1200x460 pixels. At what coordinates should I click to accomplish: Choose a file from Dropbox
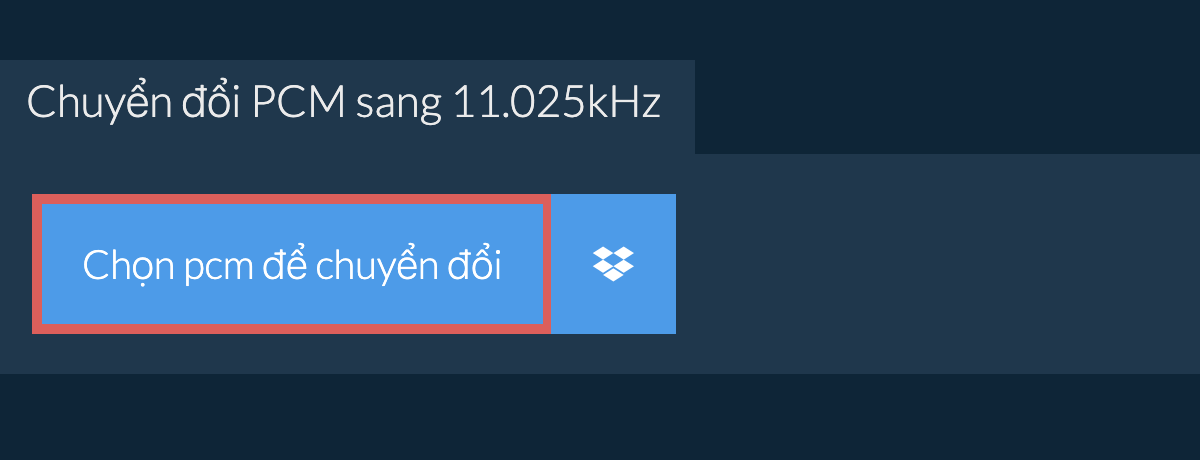point(614,264)
